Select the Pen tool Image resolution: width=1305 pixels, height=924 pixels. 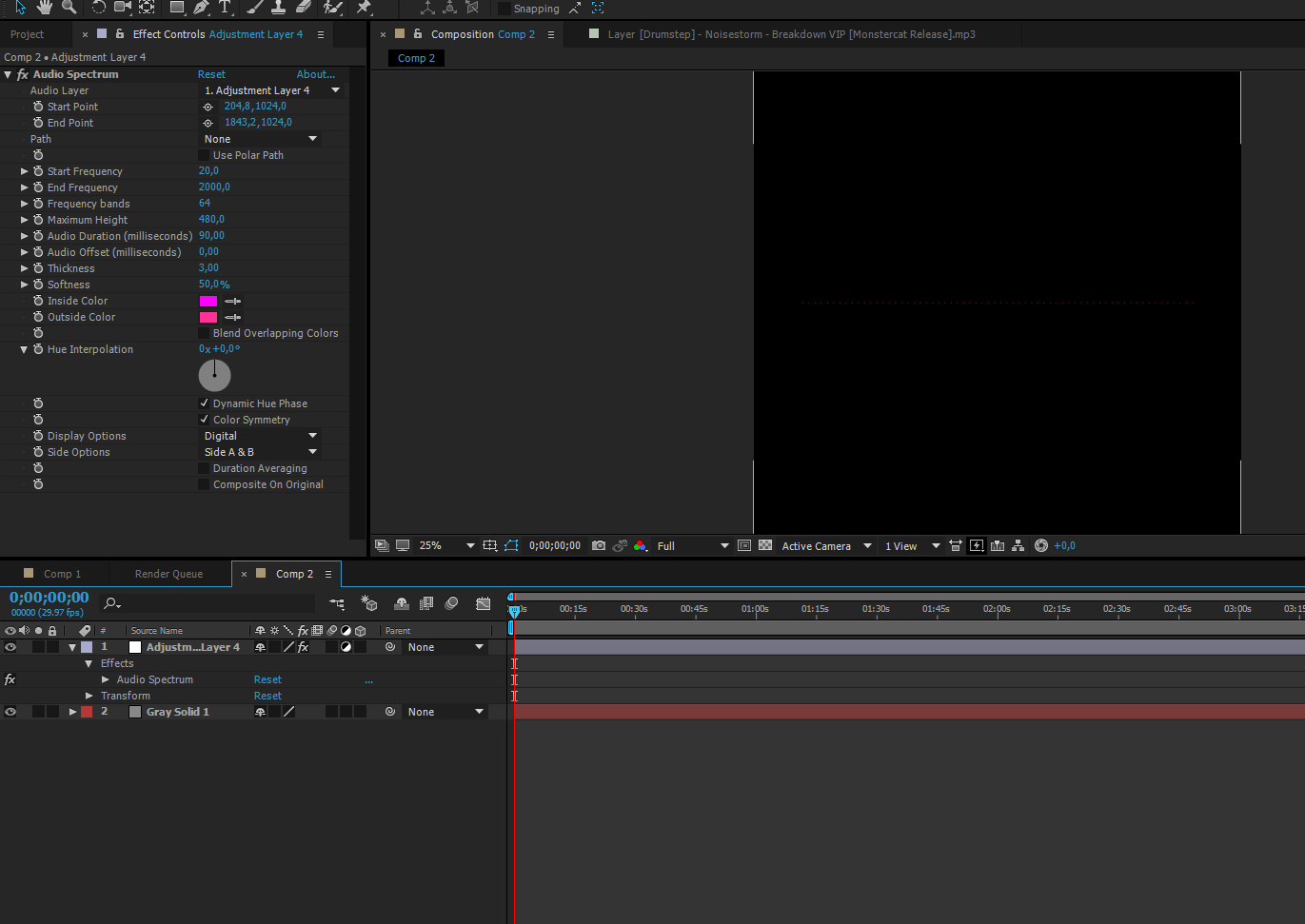tap(201, 8)
